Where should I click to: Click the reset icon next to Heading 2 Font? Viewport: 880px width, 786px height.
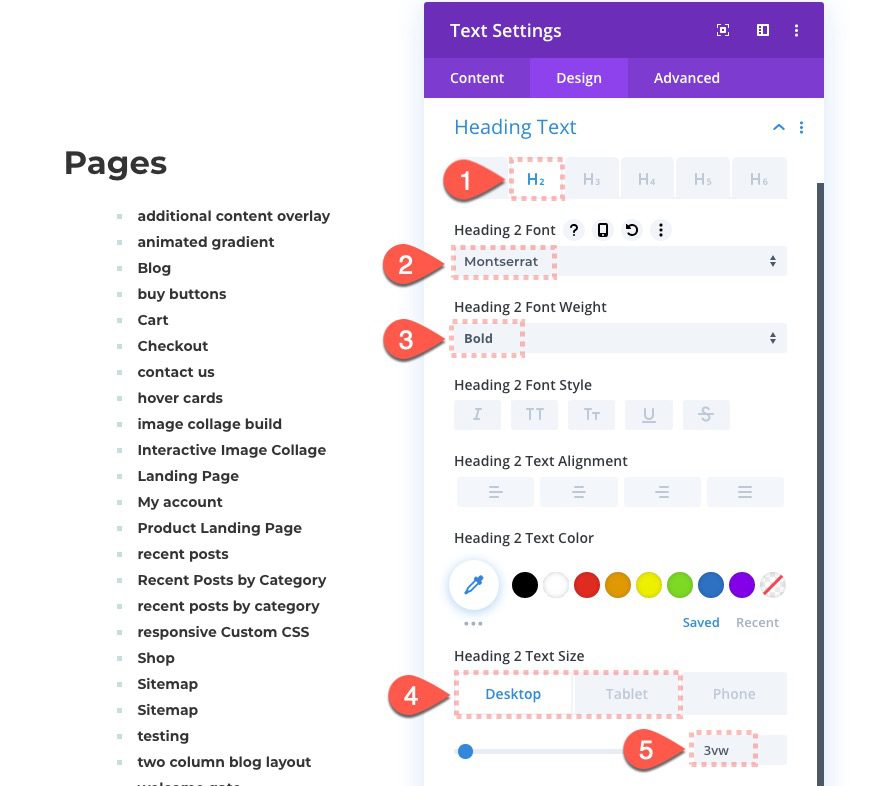(x=631, y=230)
